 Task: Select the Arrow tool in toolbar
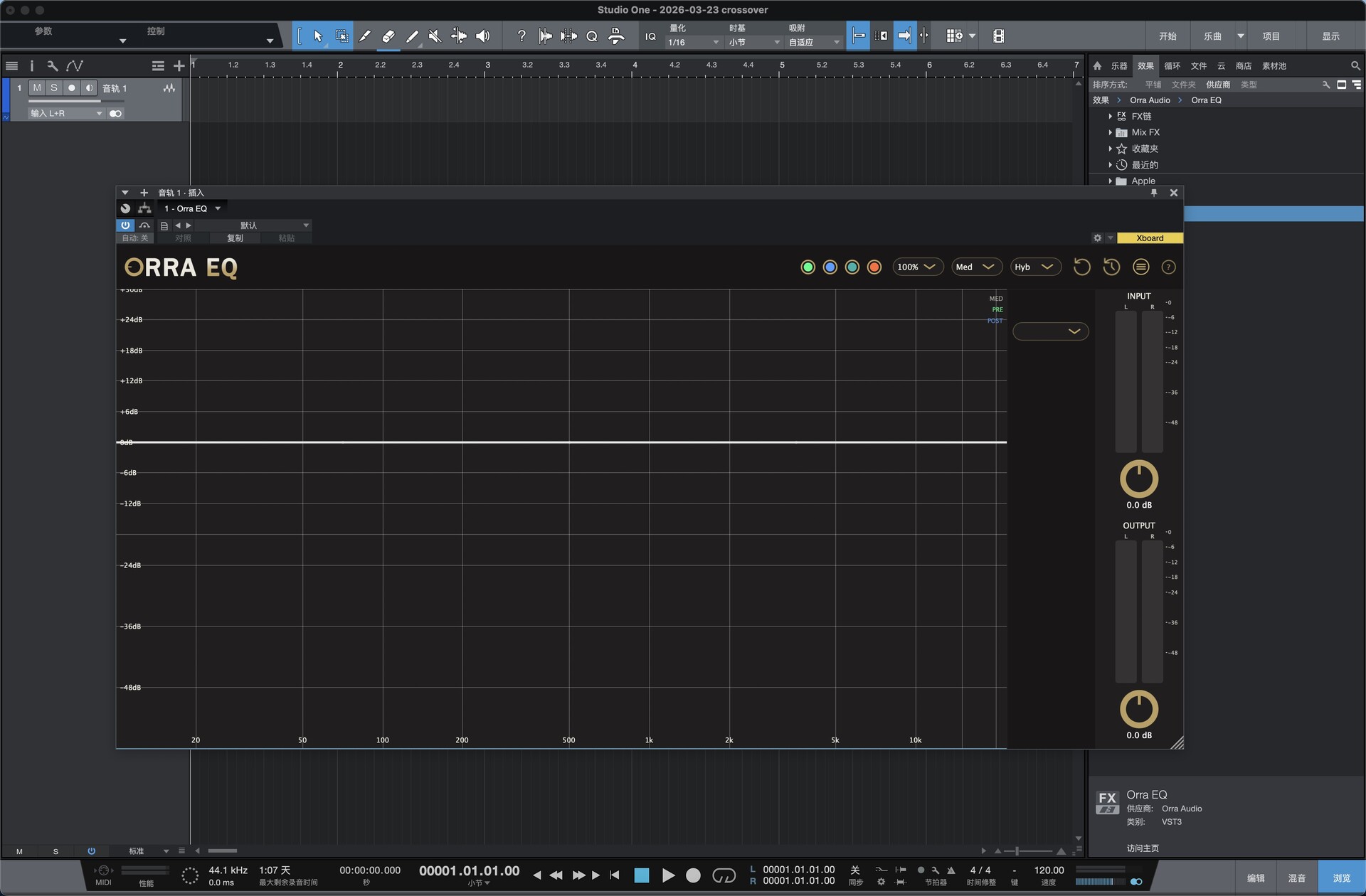click(318, 36)
